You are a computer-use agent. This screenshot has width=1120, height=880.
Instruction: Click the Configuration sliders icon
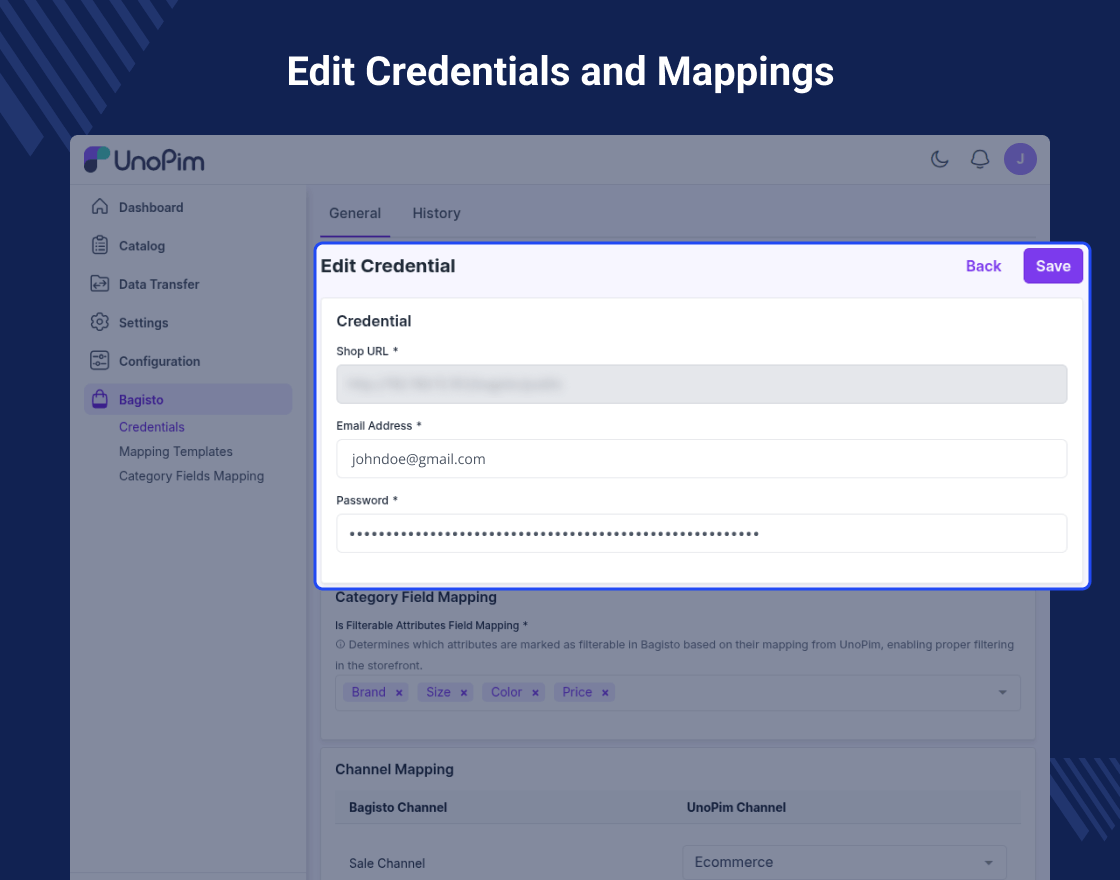[x=100, y=361]
